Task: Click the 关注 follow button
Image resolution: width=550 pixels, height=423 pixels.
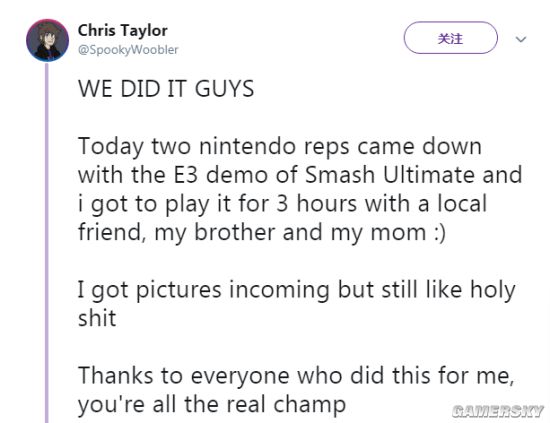Action: point(450,38)
